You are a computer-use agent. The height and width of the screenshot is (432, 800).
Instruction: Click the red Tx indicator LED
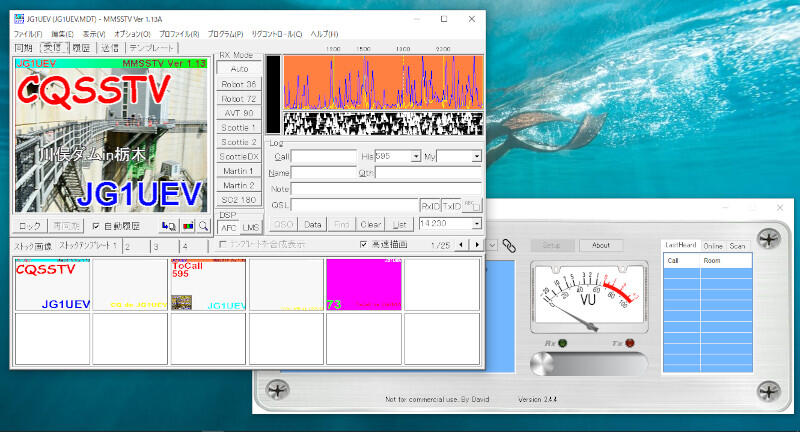click(x=630, y=343)
